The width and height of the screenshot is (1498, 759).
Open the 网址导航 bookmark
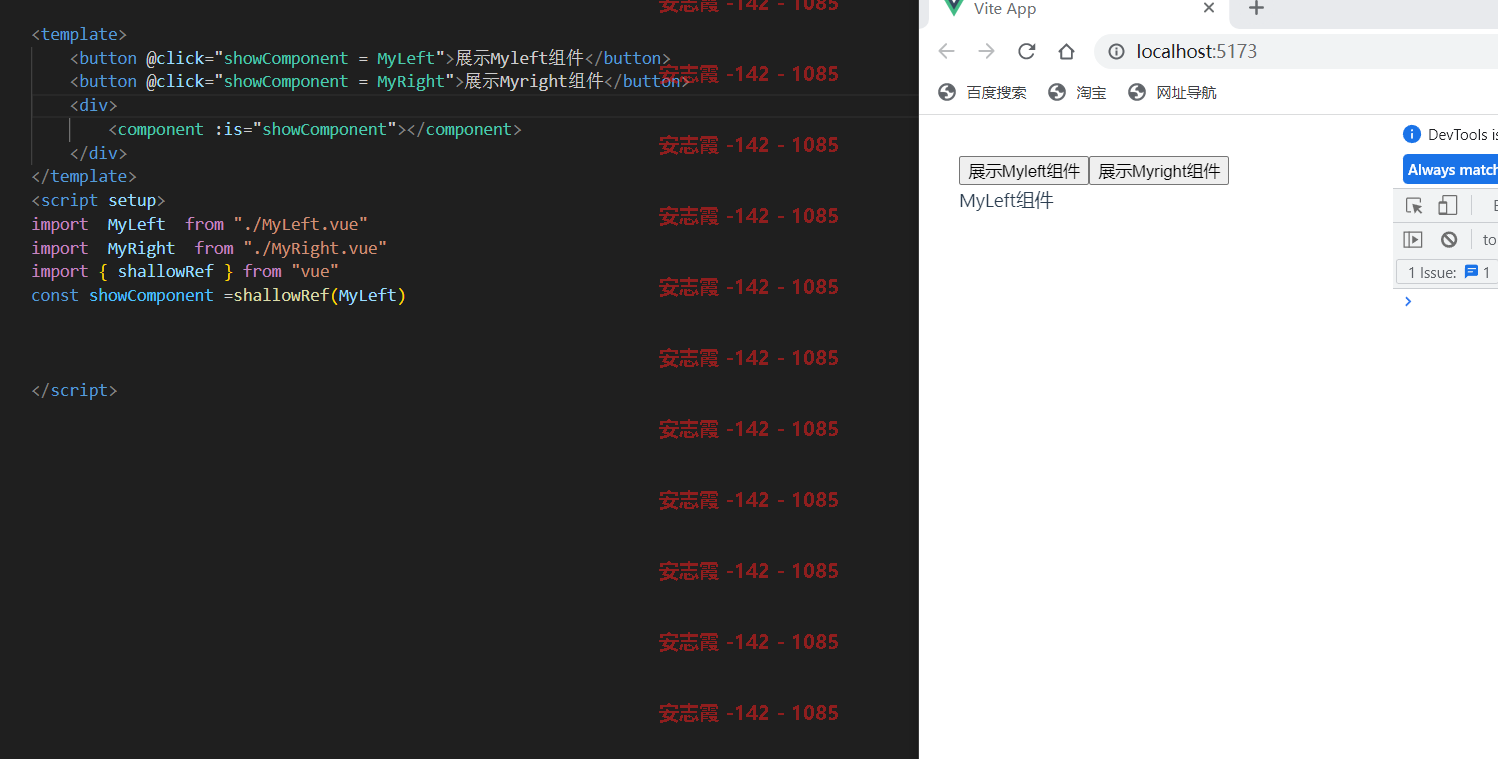click(1172, 92)
